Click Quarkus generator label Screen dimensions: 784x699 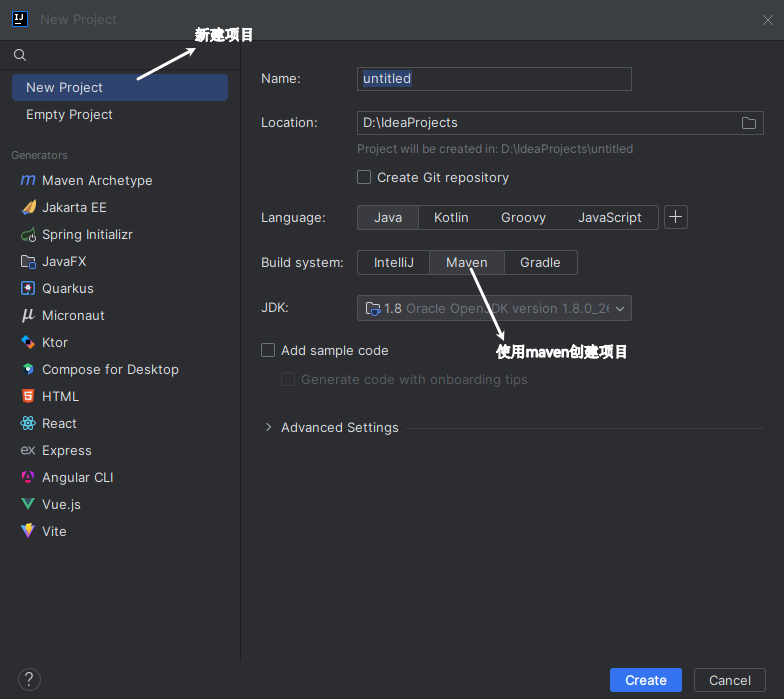[x=68, y=288]
